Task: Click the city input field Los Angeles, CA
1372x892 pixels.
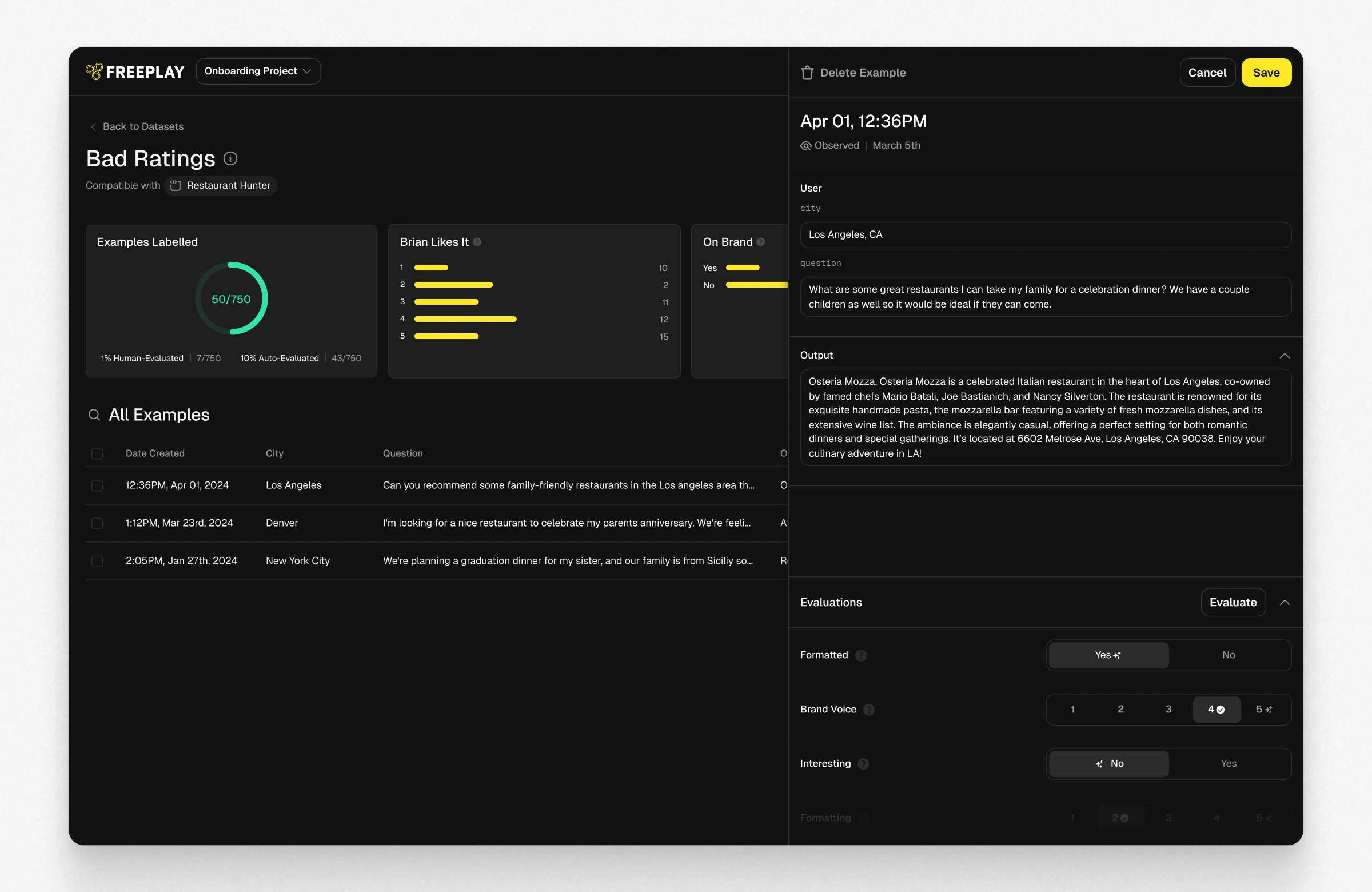Action: pos(1044,234)
